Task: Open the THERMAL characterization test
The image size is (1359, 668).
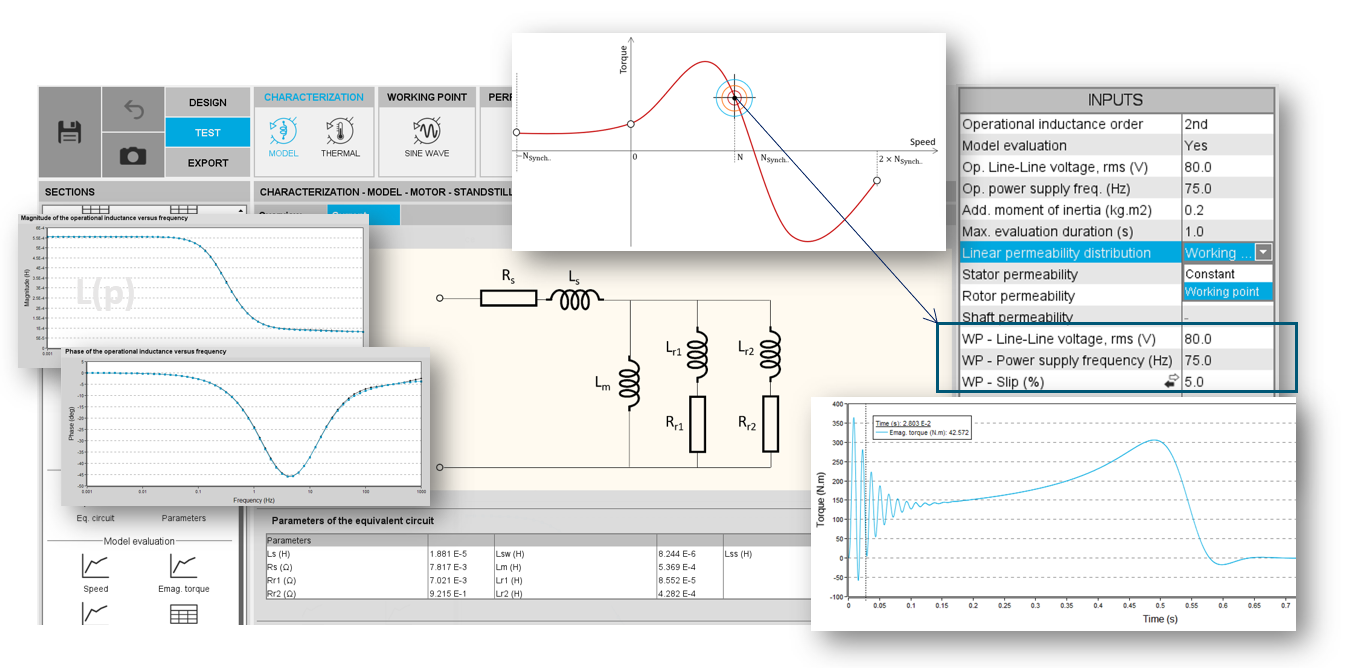Action: [x=340, y=135]
